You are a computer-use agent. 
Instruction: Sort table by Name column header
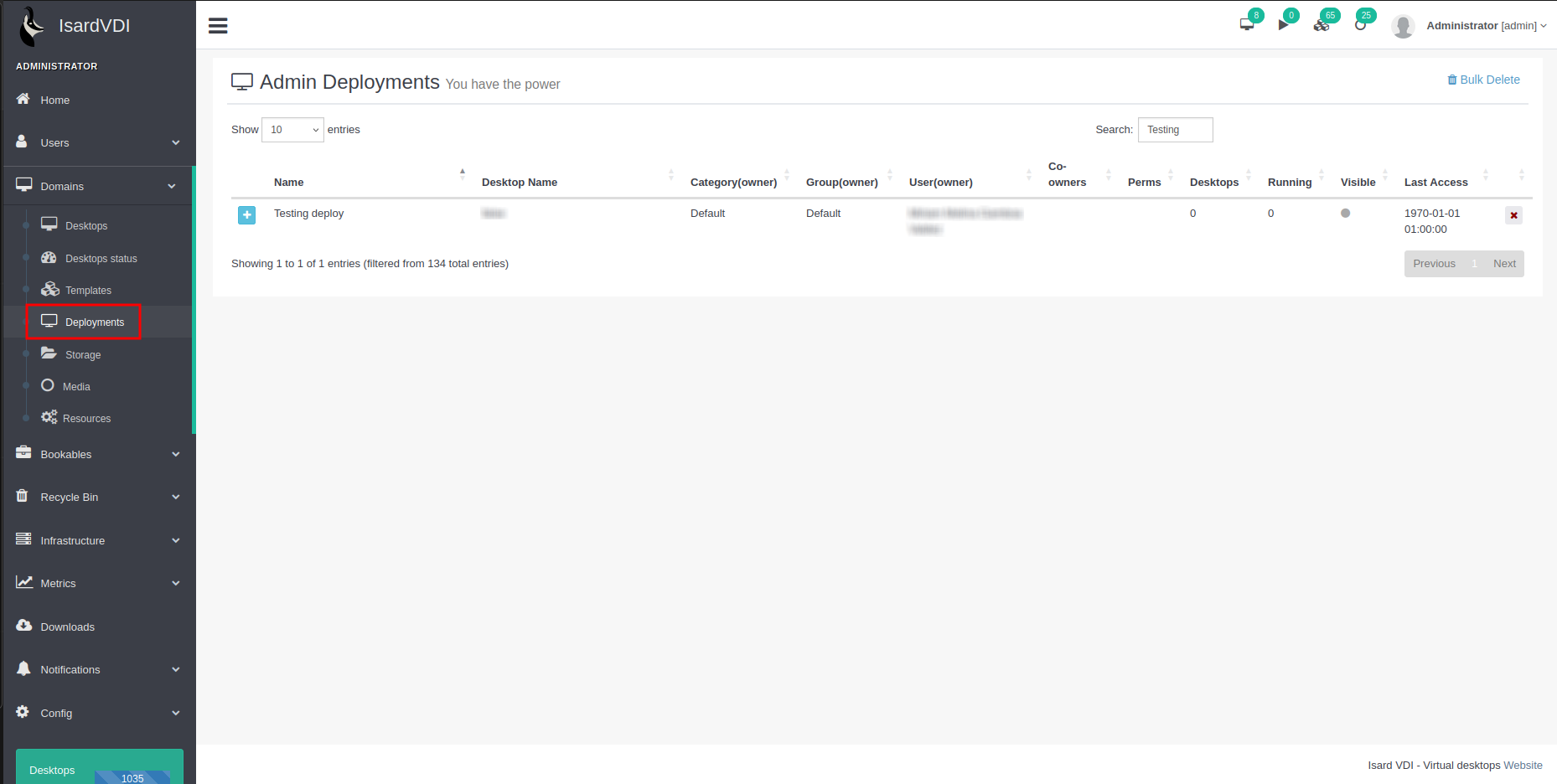(x=289, y=183)
